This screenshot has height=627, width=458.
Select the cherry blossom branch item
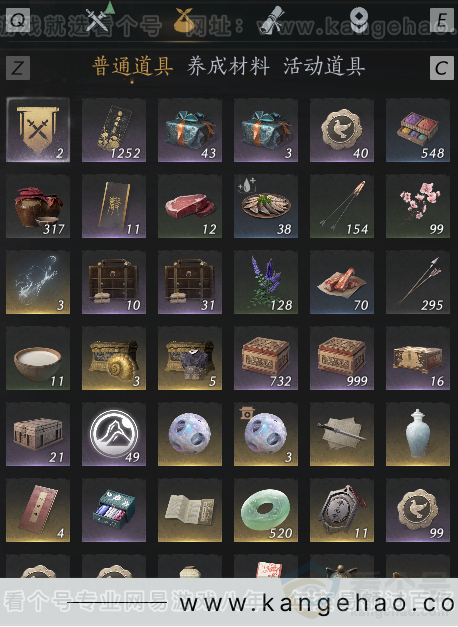click(418, 206)
